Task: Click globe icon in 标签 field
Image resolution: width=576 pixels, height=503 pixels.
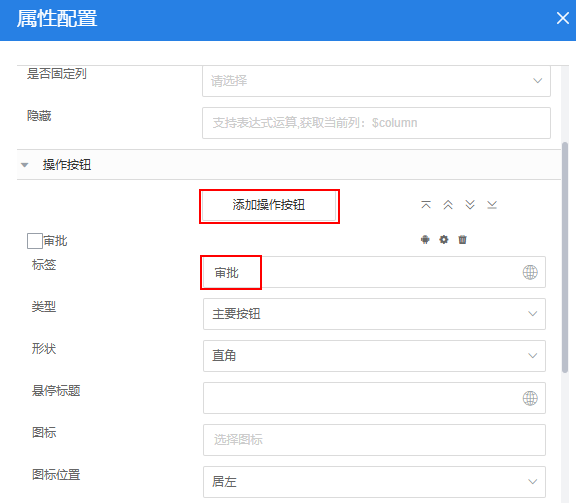Action: [530, 272]
